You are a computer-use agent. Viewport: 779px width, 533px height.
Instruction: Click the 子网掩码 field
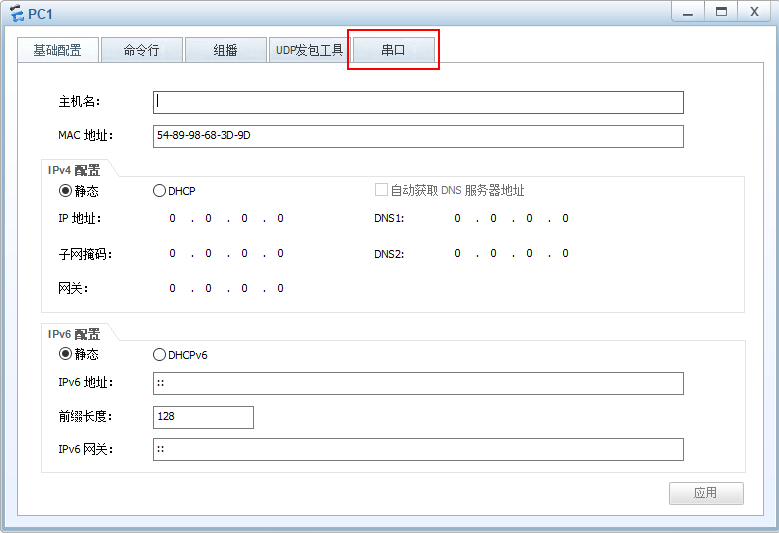coord(226,254)
